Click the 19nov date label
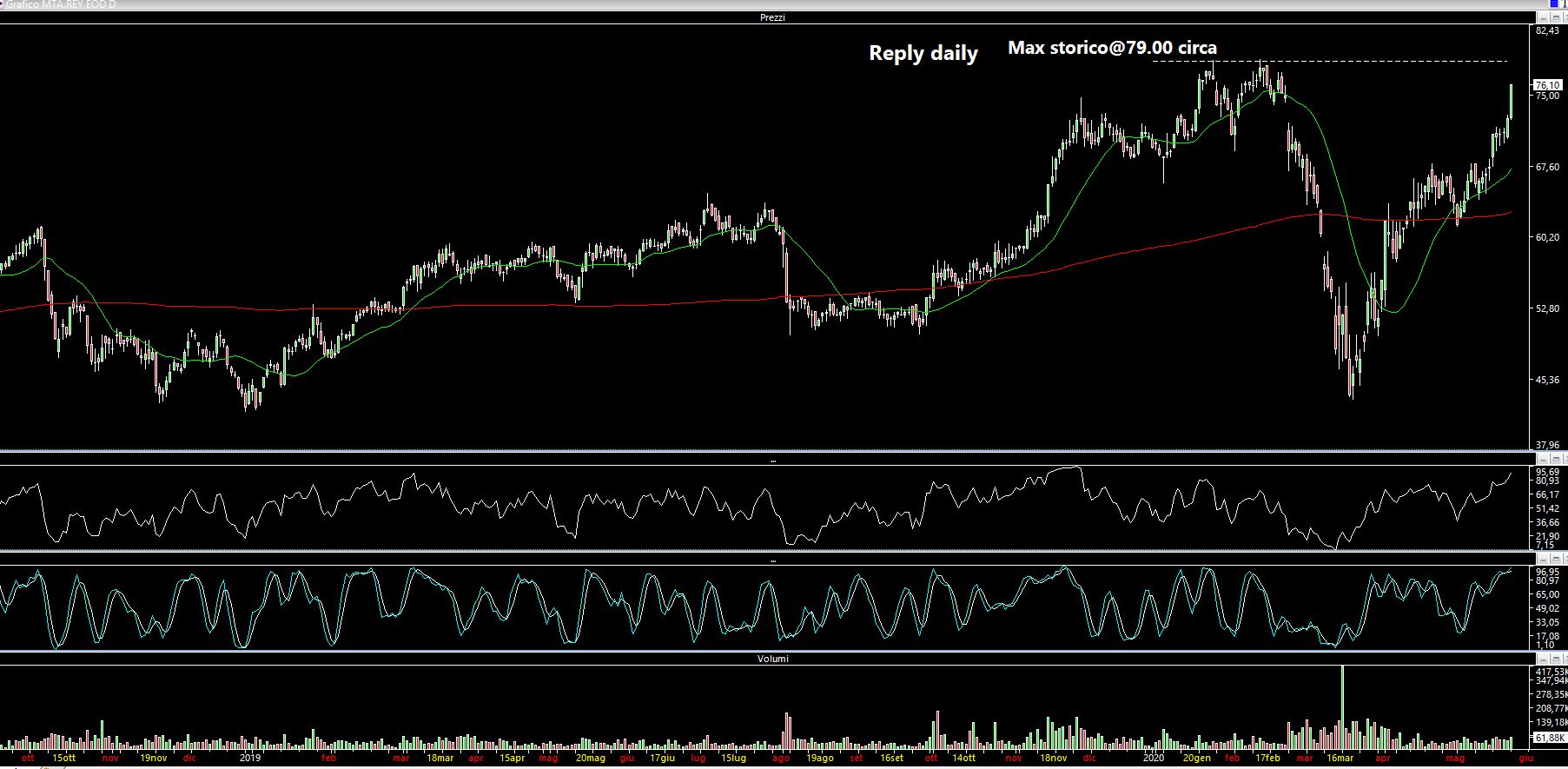1568x769 pixels. point(154,758)
